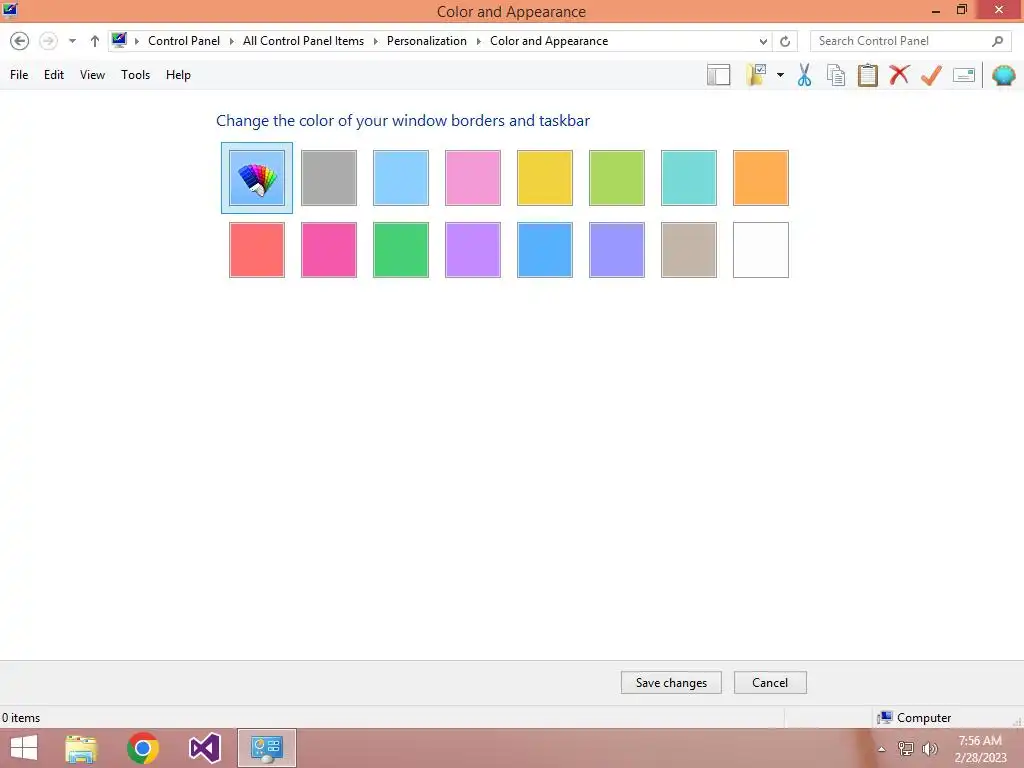1024x768 pixels.
Task: Click the Copy toolbar icon
Action: click(x=836, y=75)
